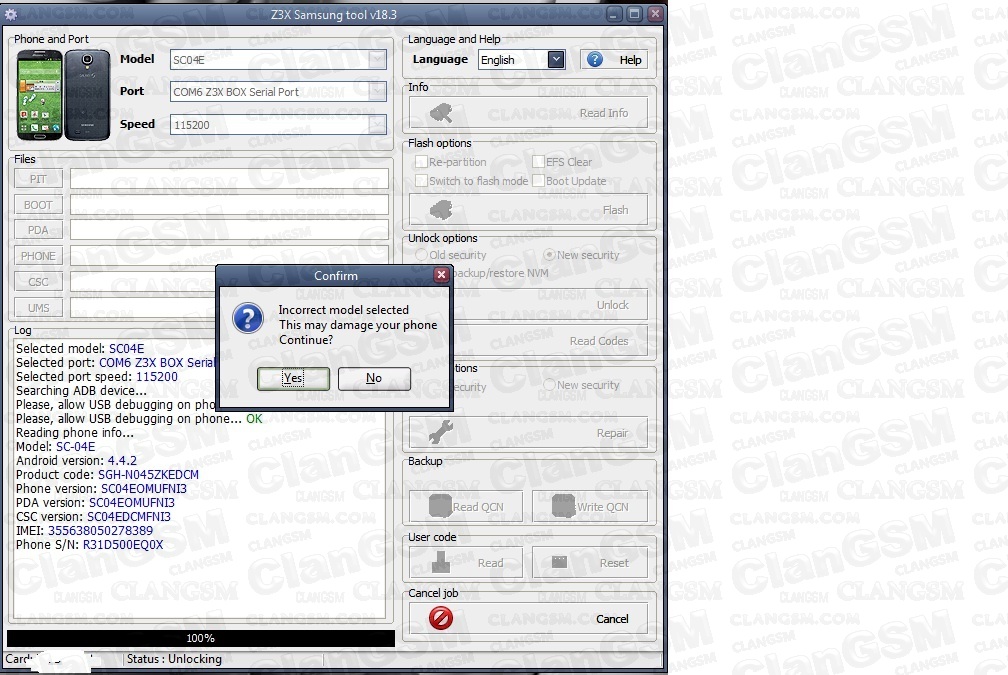Click the User code Read icon

click(x=441, y=562)
